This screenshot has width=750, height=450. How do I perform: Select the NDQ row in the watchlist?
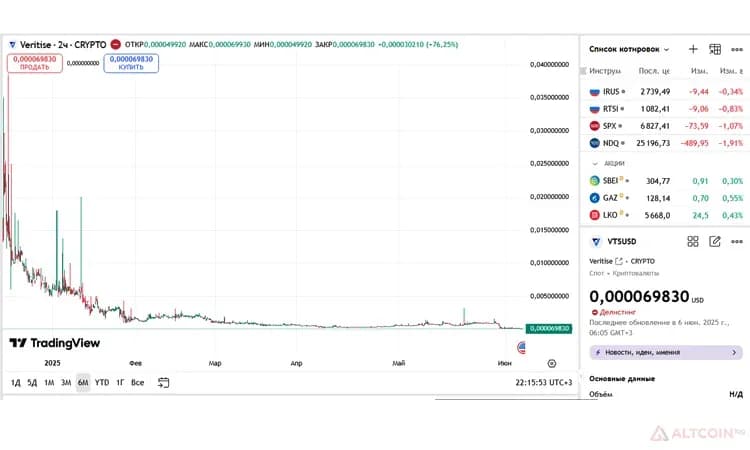pos(666,143)
